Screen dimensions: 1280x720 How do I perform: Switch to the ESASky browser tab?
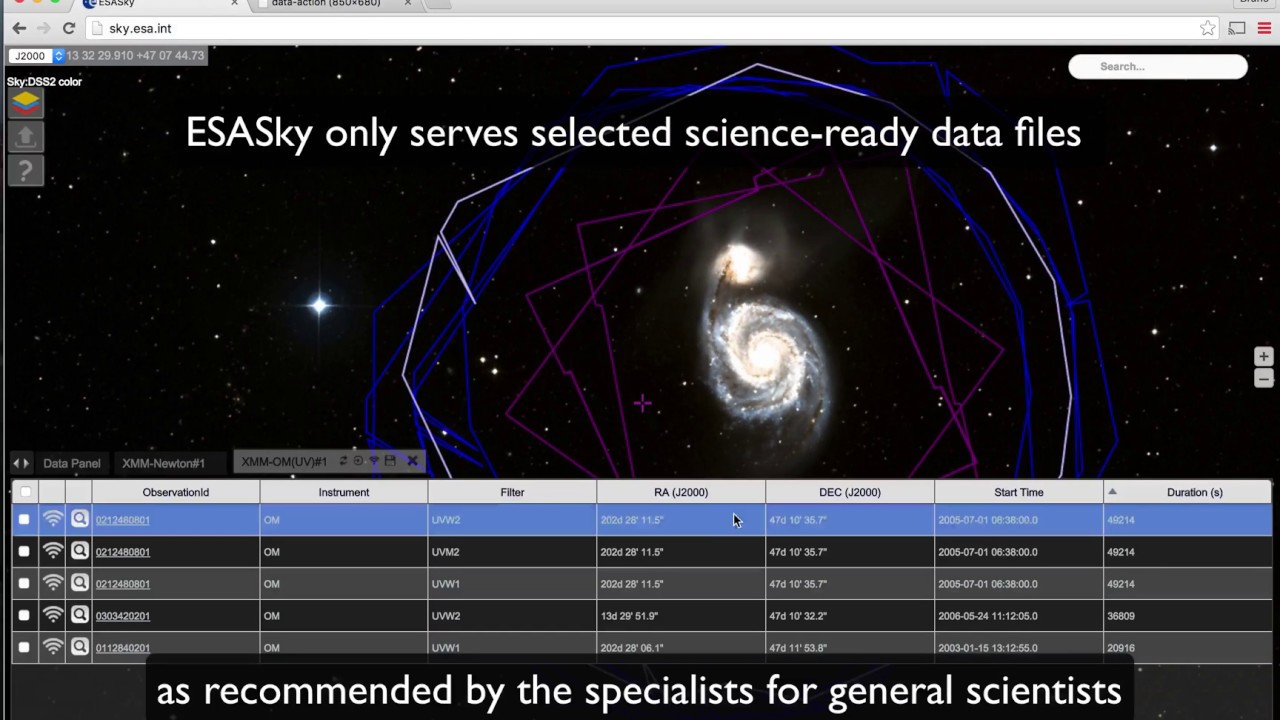160,4
